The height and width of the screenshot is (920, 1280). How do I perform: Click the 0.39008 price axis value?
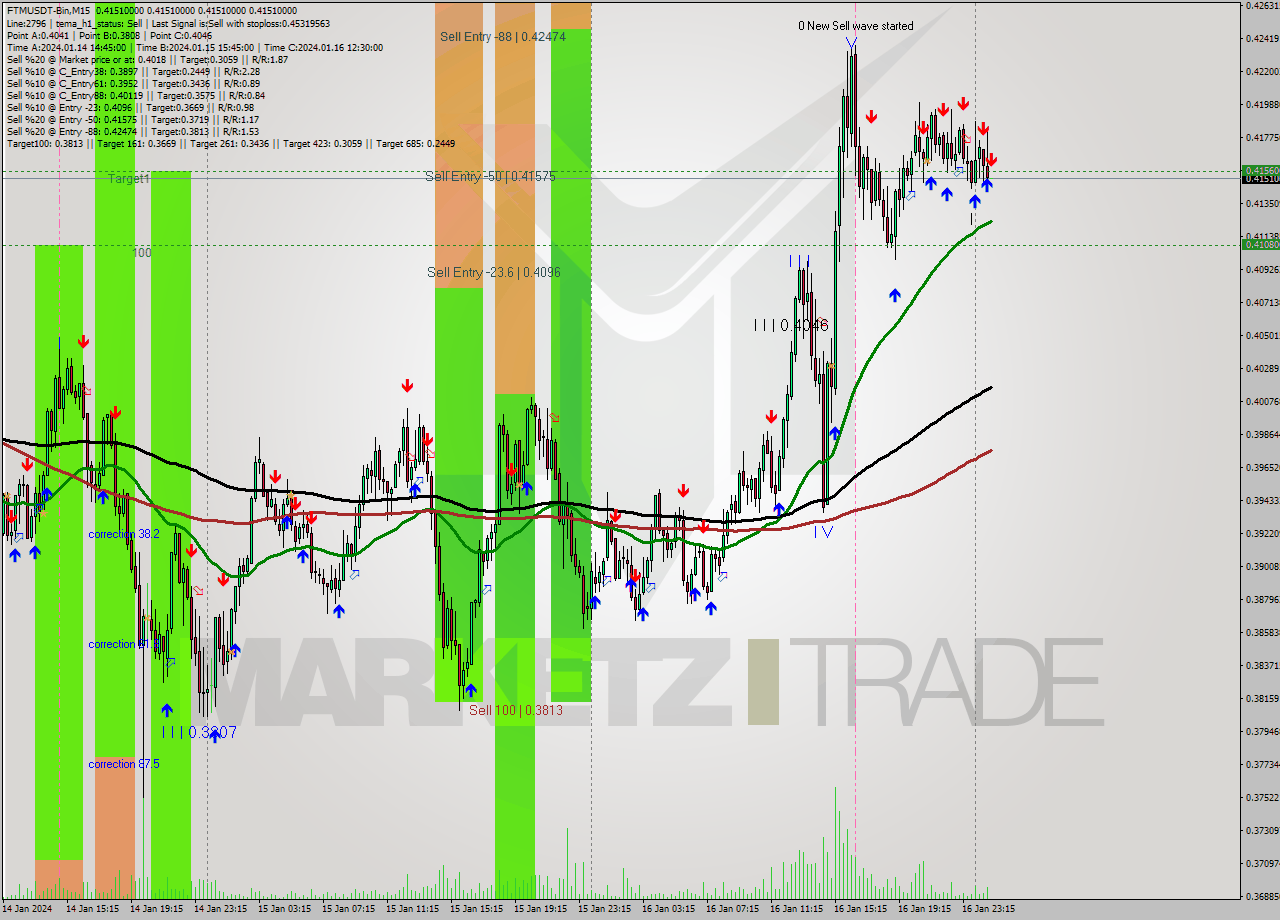coord(1262,567)
